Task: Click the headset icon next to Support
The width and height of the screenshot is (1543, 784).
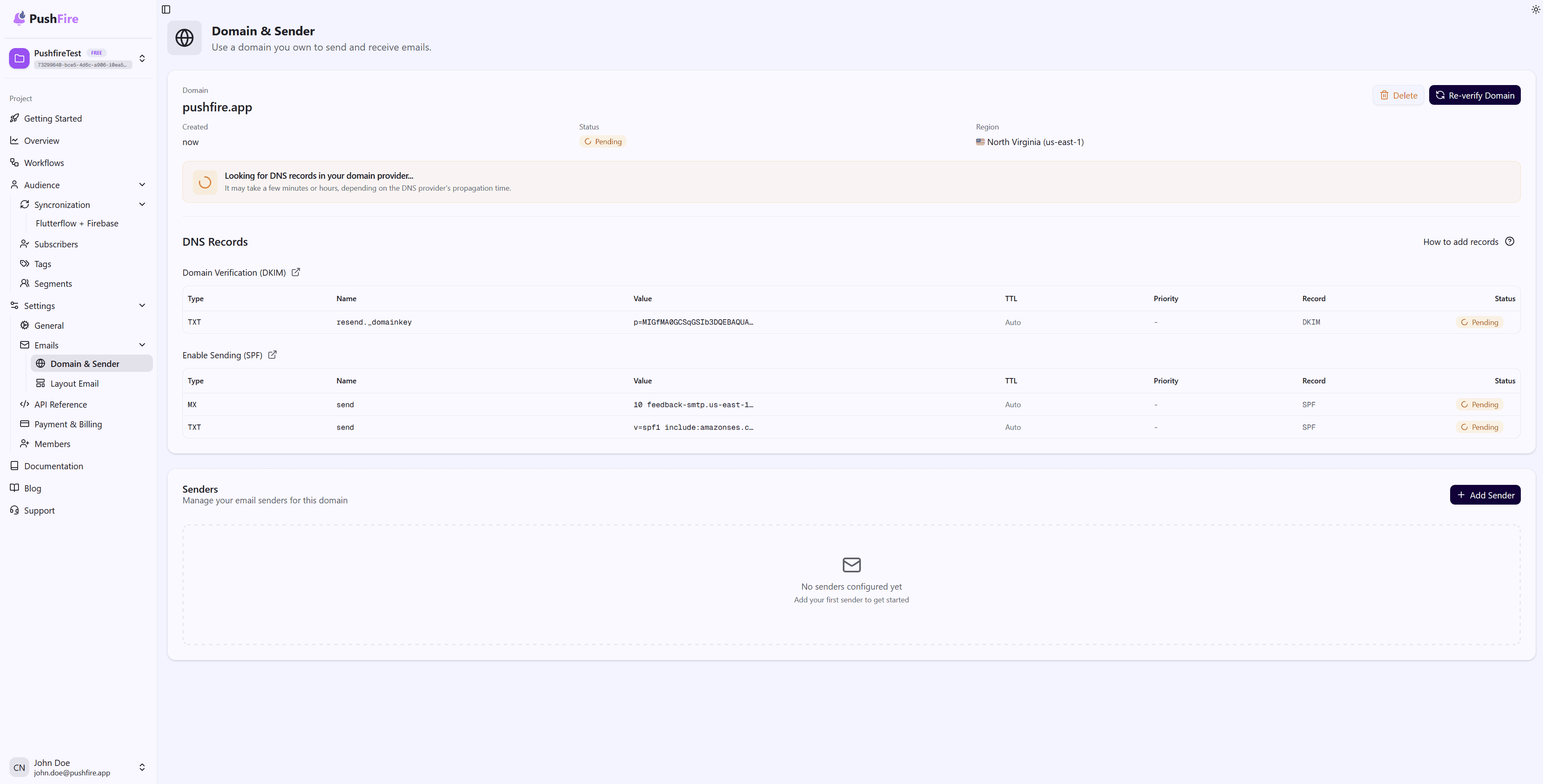Action: click(14, 510)
